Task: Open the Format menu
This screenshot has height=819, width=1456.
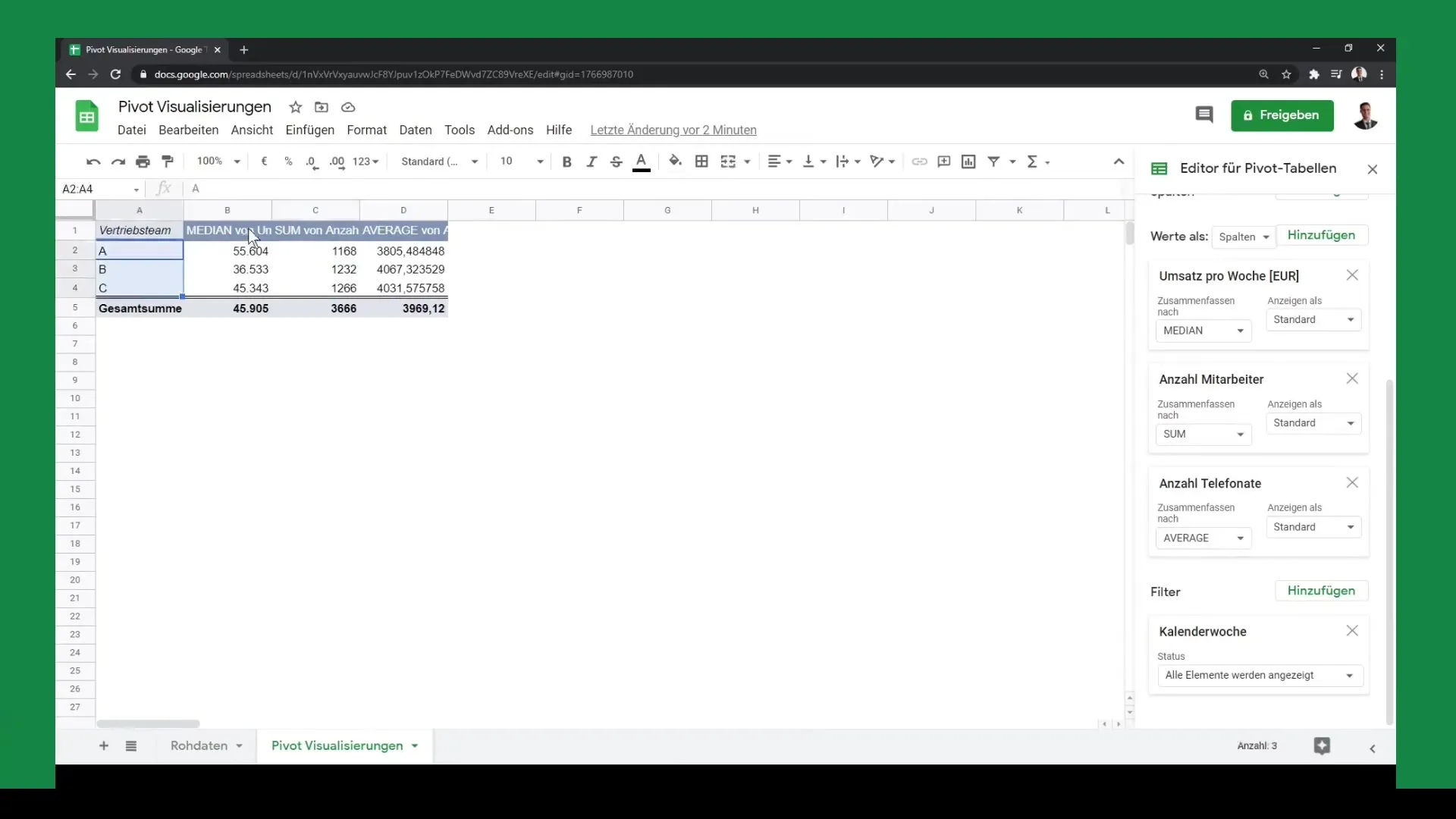Action: tap(367, 130)
